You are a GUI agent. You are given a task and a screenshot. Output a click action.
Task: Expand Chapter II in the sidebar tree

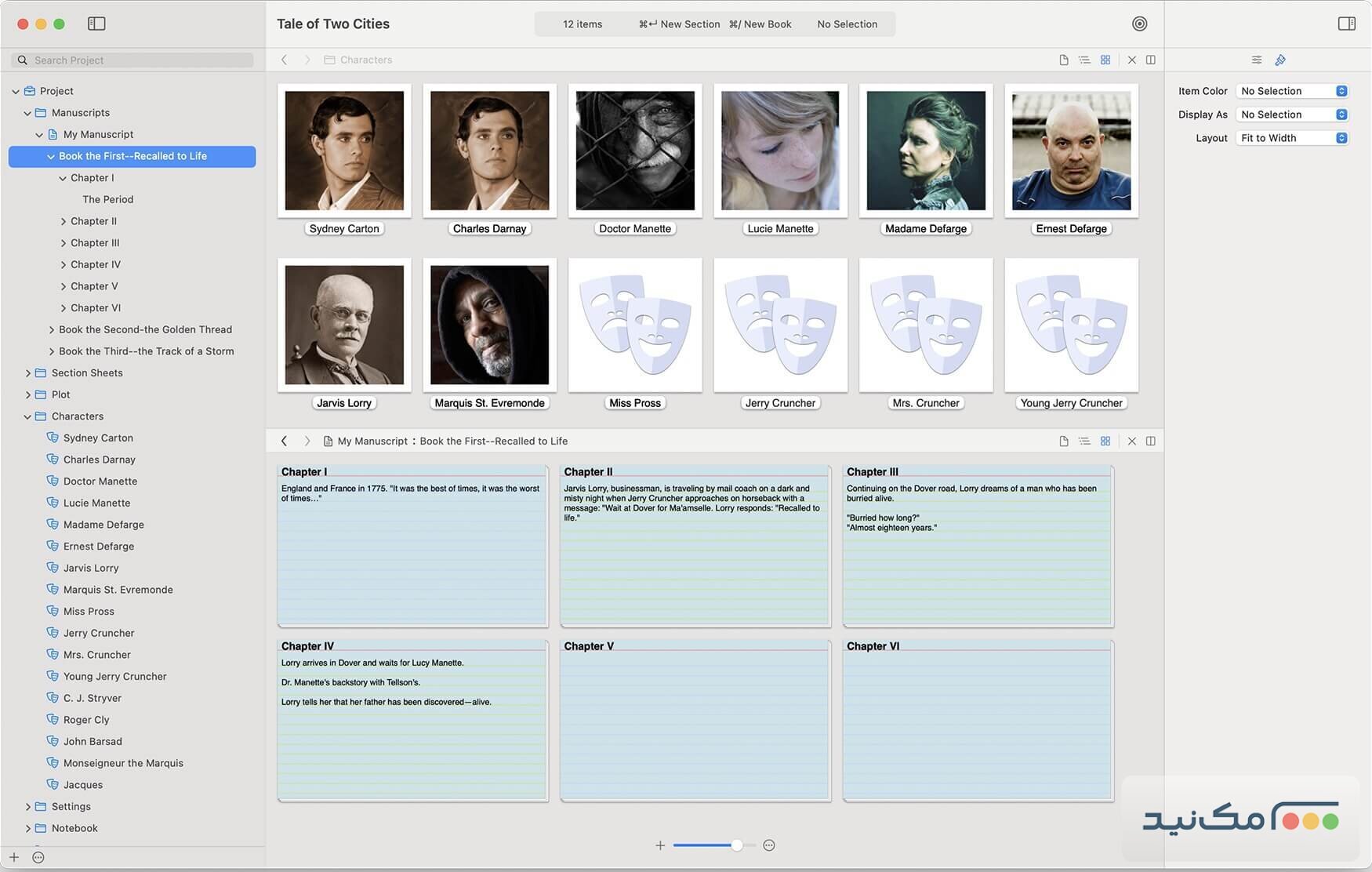click(64, 222)
